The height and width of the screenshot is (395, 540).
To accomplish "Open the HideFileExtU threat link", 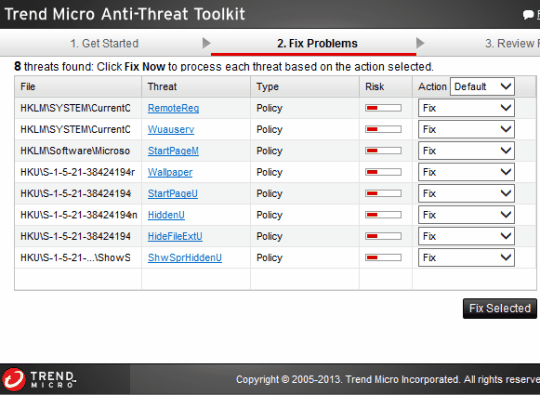I will pos(175,236).
